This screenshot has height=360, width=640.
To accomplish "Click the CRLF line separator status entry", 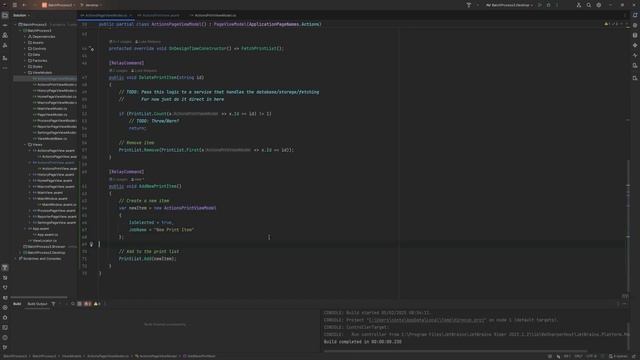I will [x=578, y=356].
